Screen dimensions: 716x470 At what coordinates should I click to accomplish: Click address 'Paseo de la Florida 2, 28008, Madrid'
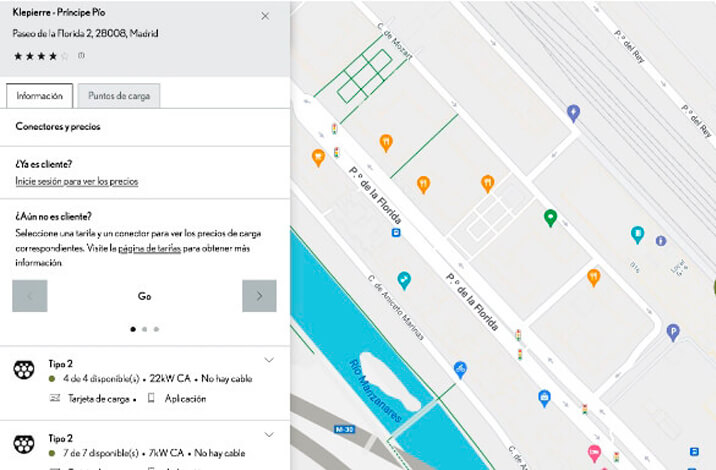pyautogui.click(x=85, y=33)
